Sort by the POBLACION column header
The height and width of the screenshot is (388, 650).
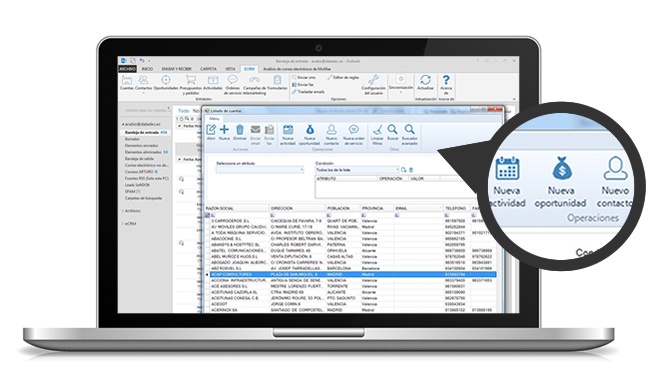343,208
